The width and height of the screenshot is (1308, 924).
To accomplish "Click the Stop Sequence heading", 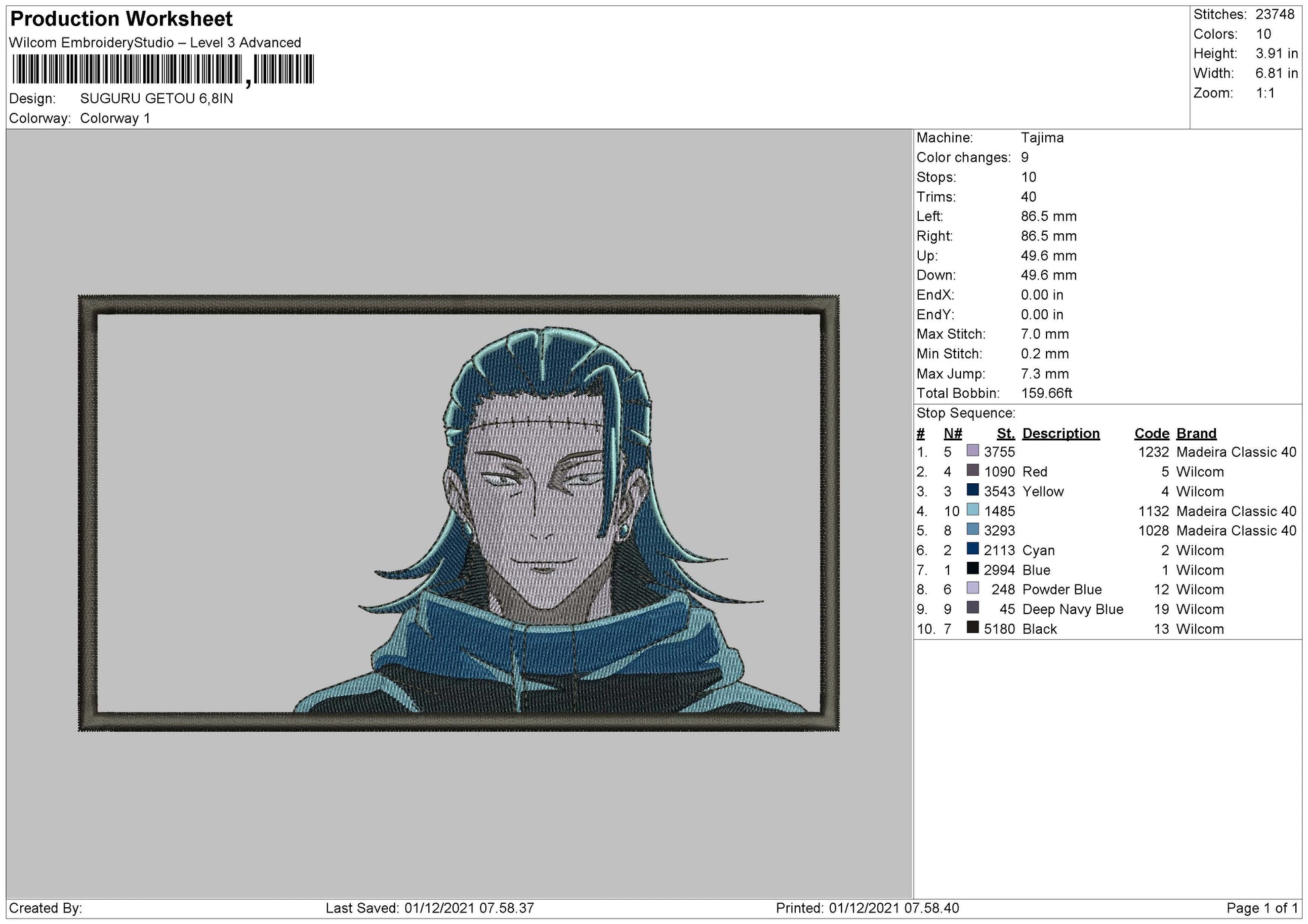I will pos(965,413).
